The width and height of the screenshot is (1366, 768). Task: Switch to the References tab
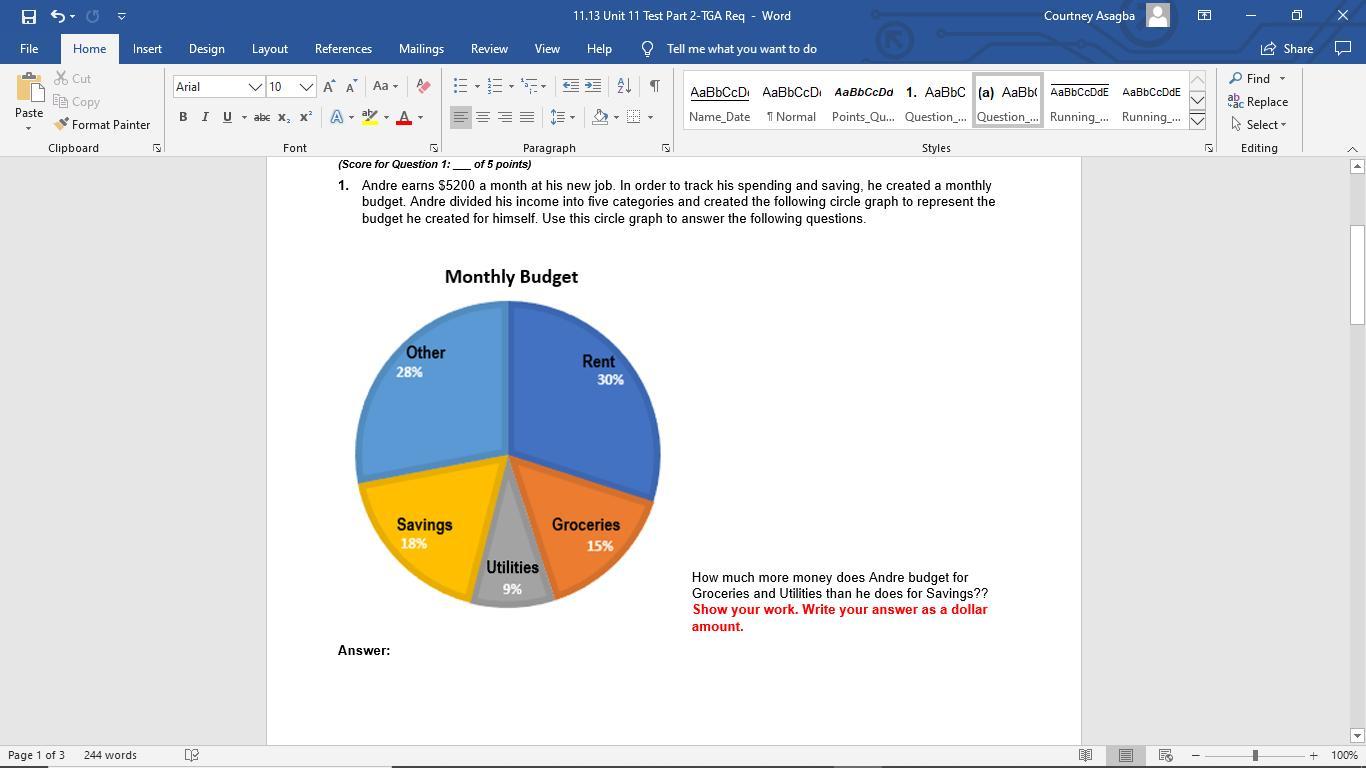343,48
